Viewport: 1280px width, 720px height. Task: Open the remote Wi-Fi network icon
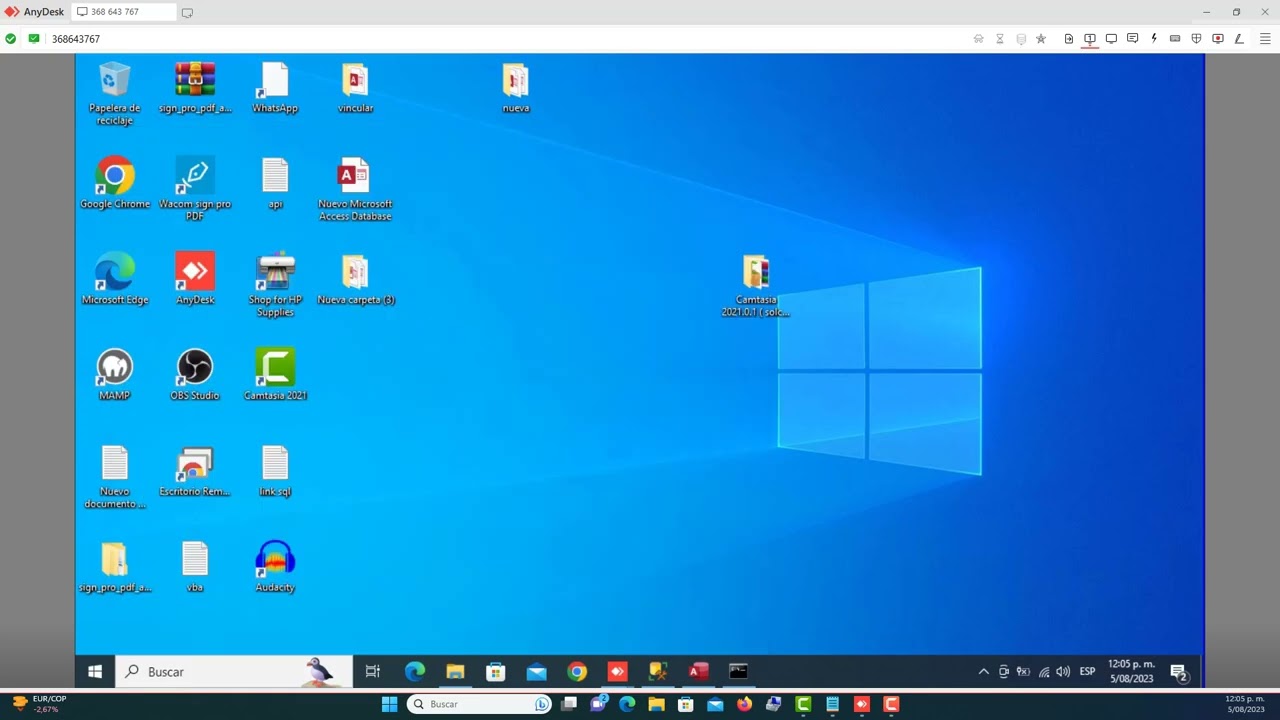tap(1044, 672)
